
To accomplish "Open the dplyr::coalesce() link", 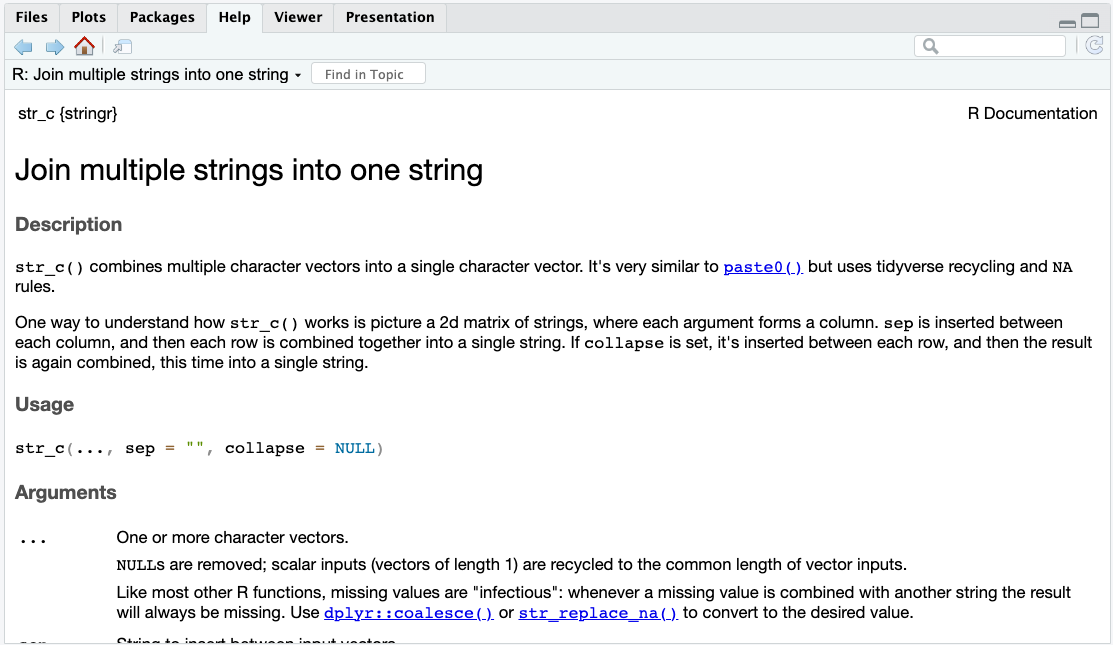I will click(409, 613).
